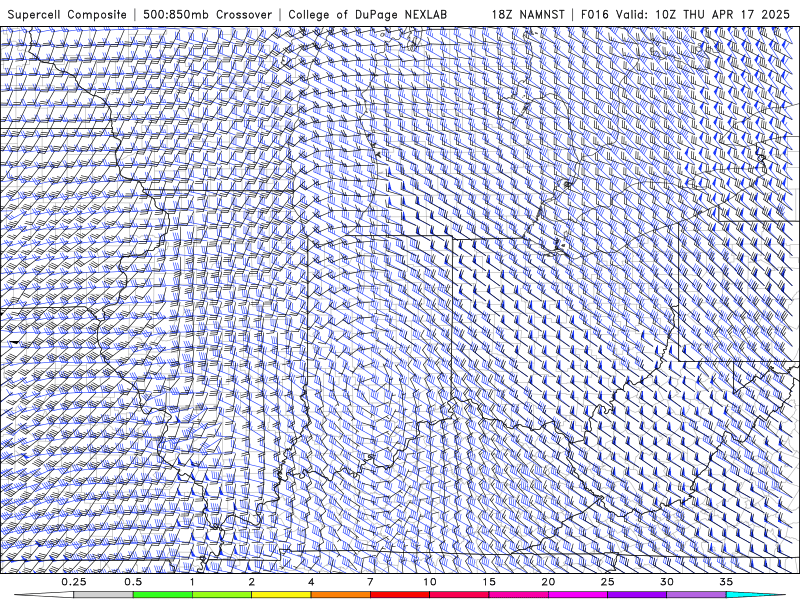The width and height of the screenshot is (800, 600).
Task: Select the dark purple segment after 25
Action: [x=637, y=595]
